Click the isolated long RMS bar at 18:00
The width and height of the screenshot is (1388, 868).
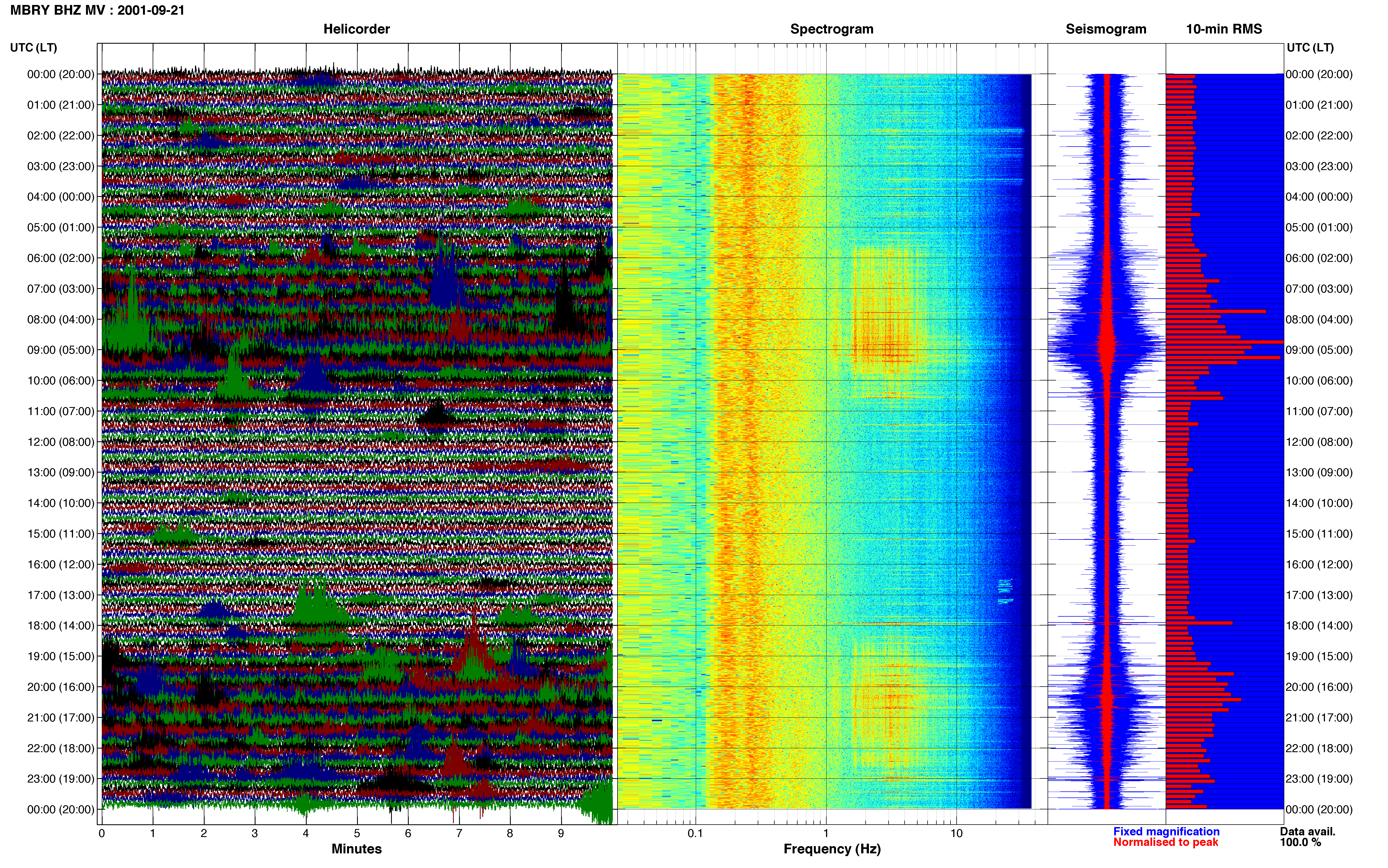pos(1199,623)
